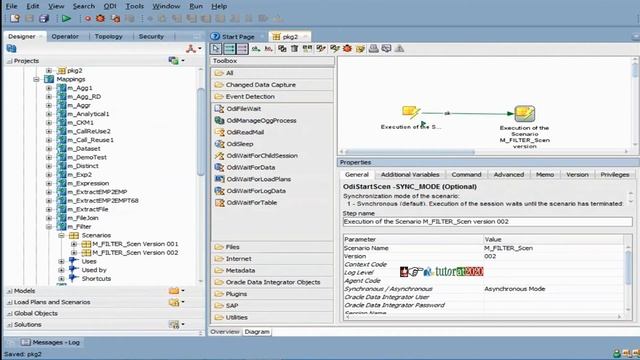
Task: Click the Scenario Name parameter row
Action: pos(483,248)
